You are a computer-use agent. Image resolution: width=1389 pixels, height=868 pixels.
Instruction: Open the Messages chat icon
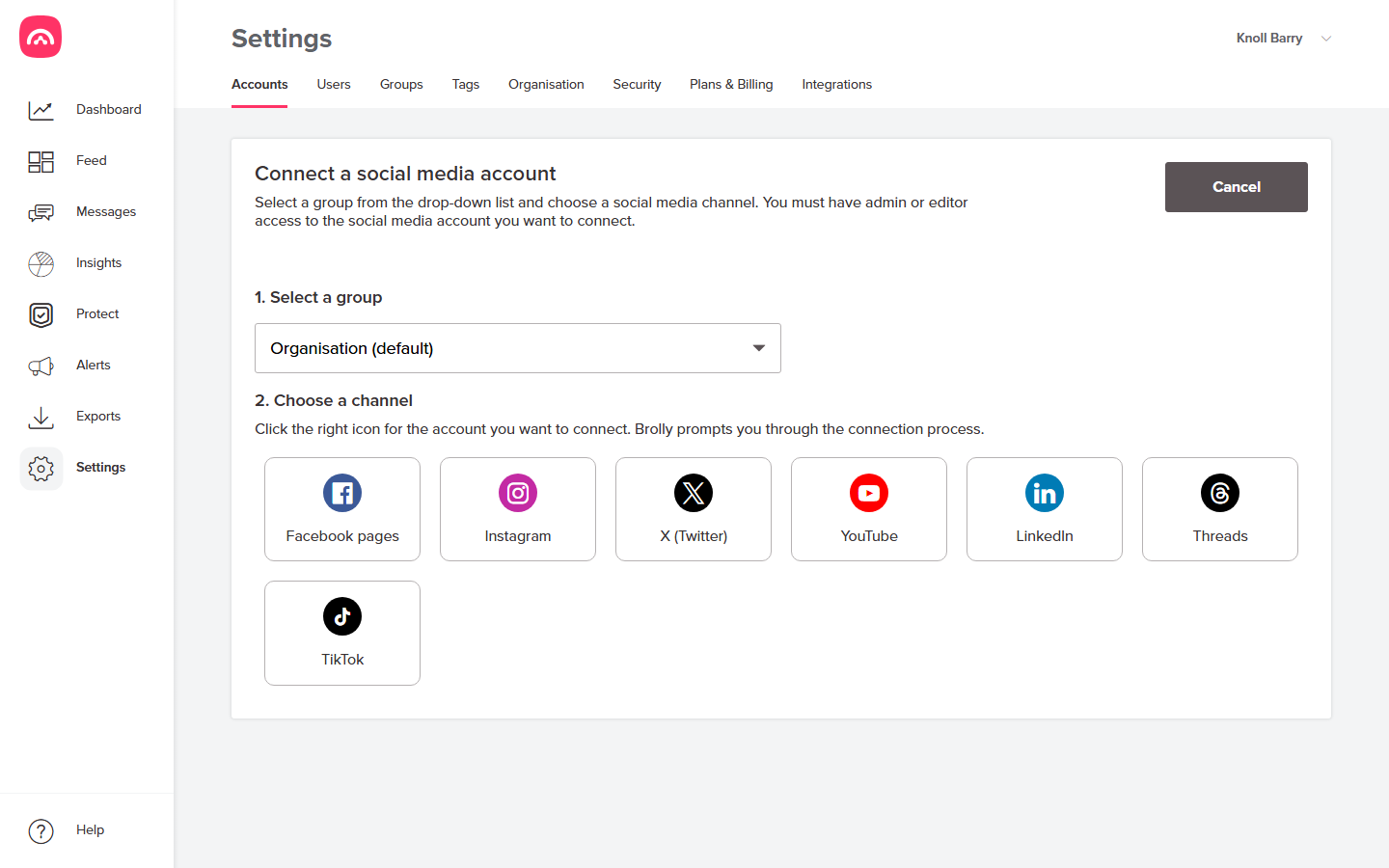pos(41,212)
